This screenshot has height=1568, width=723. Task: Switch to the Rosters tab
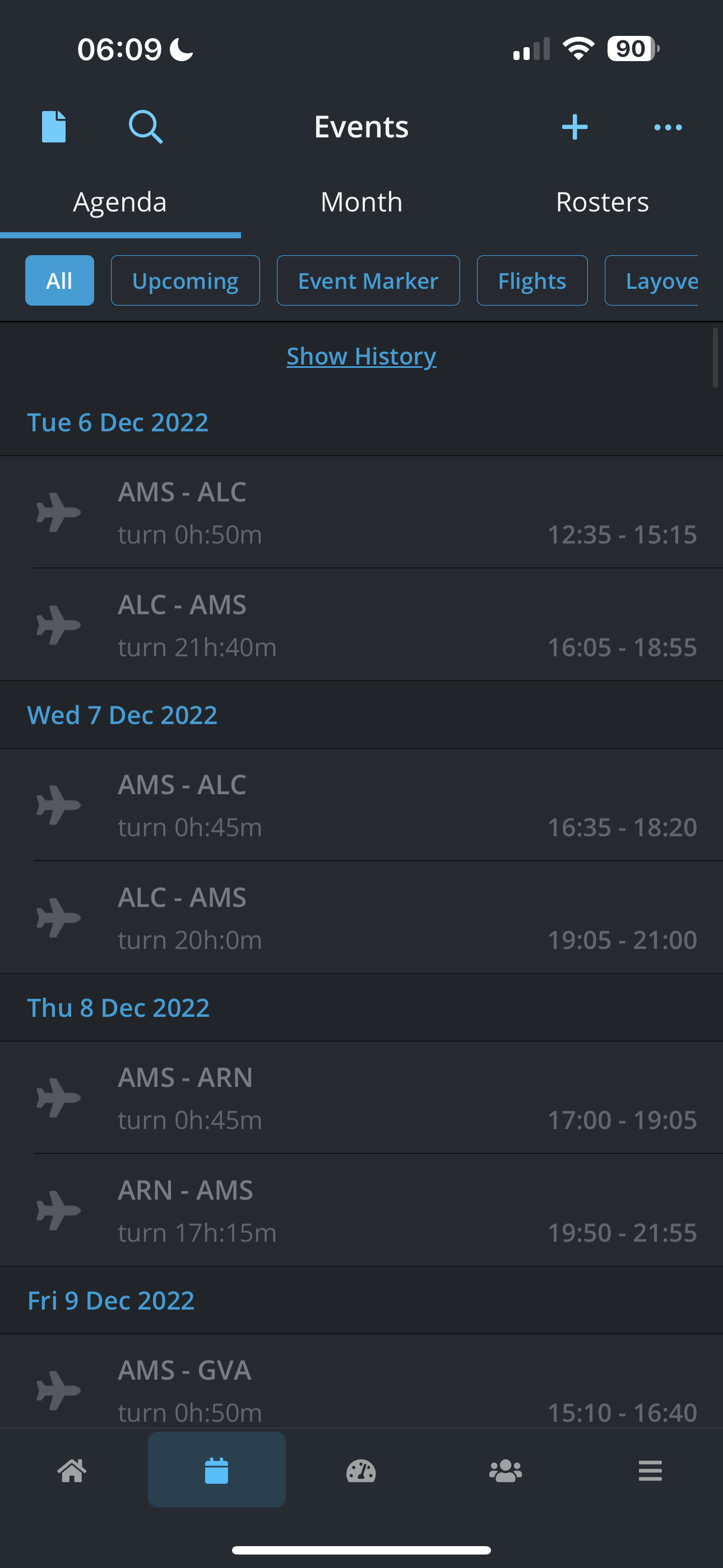pos(602,202)
